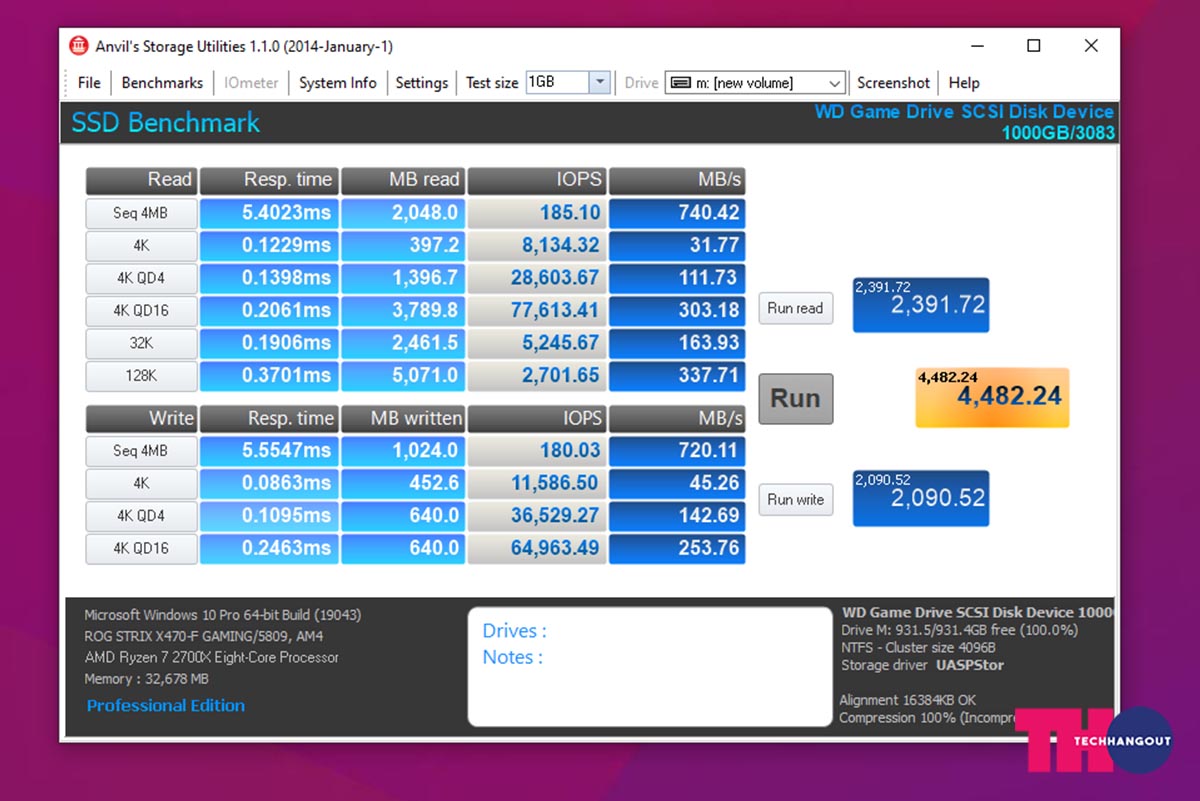Click the 1000GB/3083 device label

tap(1058, 133)
